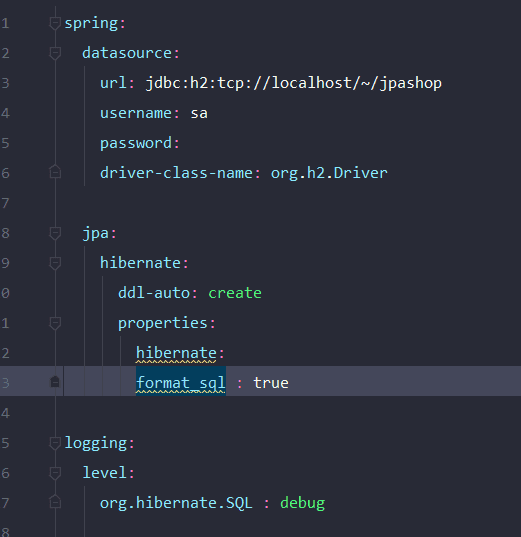Screen dimensions: 521x537
Task: Click the ddl-auto create value
Action: point(235,293)
